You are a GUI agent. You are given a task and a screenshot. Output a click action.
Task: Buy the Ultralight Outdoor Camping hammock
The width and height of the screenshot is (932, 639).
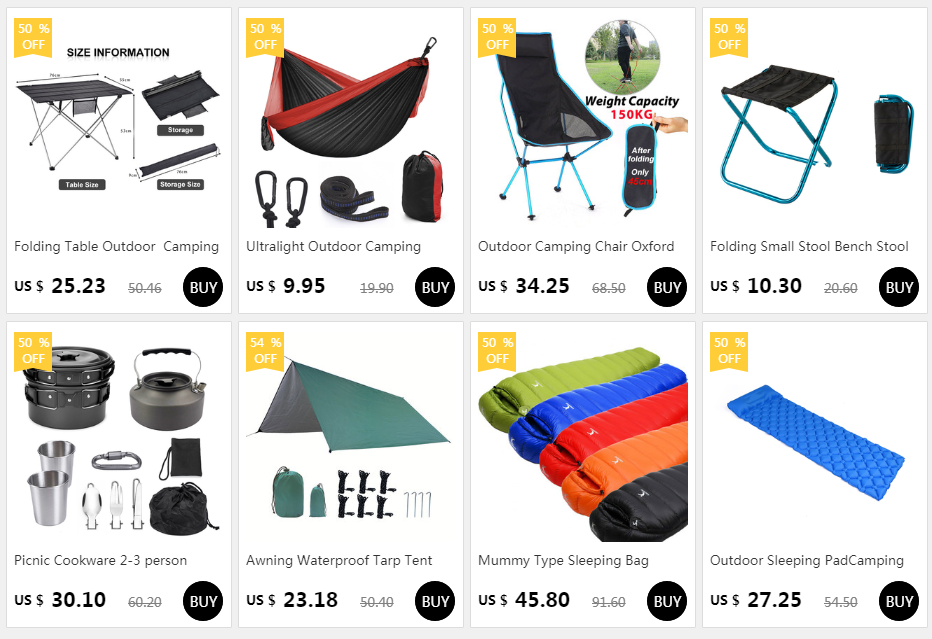[434, 287]
